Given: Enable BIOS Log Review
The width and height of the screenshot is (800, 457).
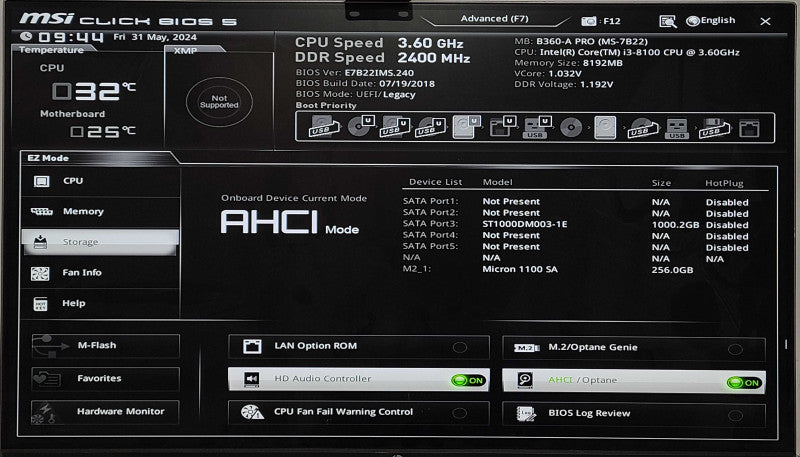Looking at the screenshot, I should (634, 415).
